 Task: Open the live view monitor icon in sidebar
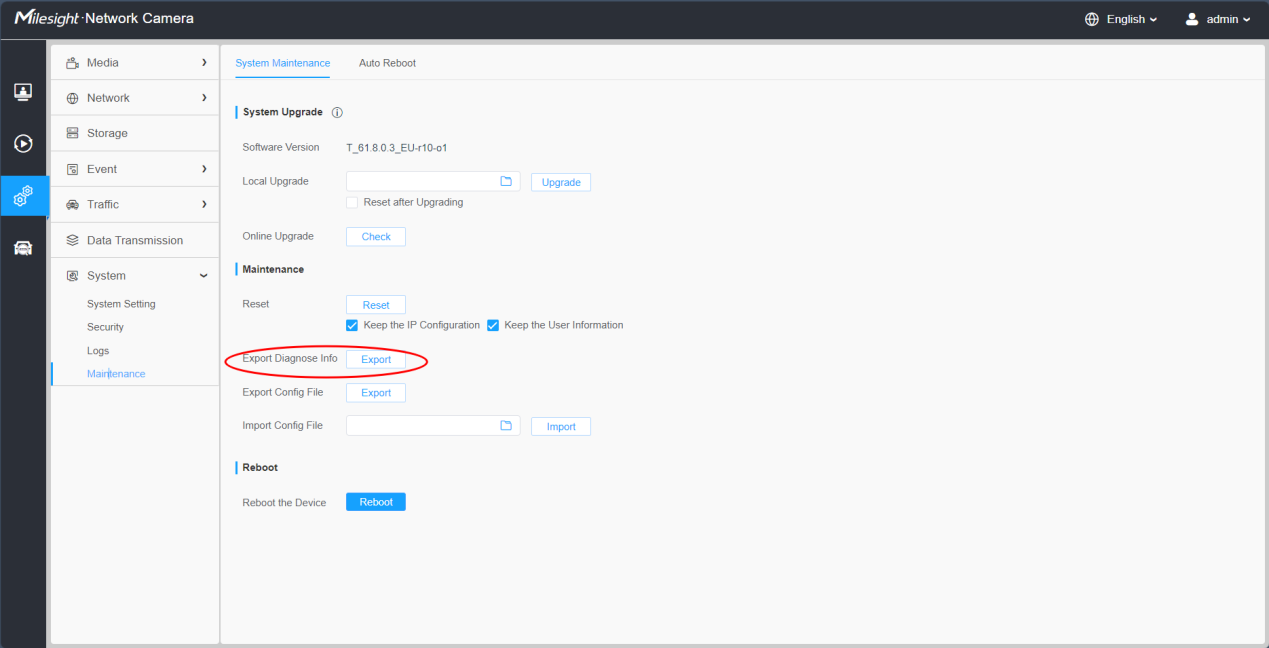pyautogui.click(x=23, y=92)
